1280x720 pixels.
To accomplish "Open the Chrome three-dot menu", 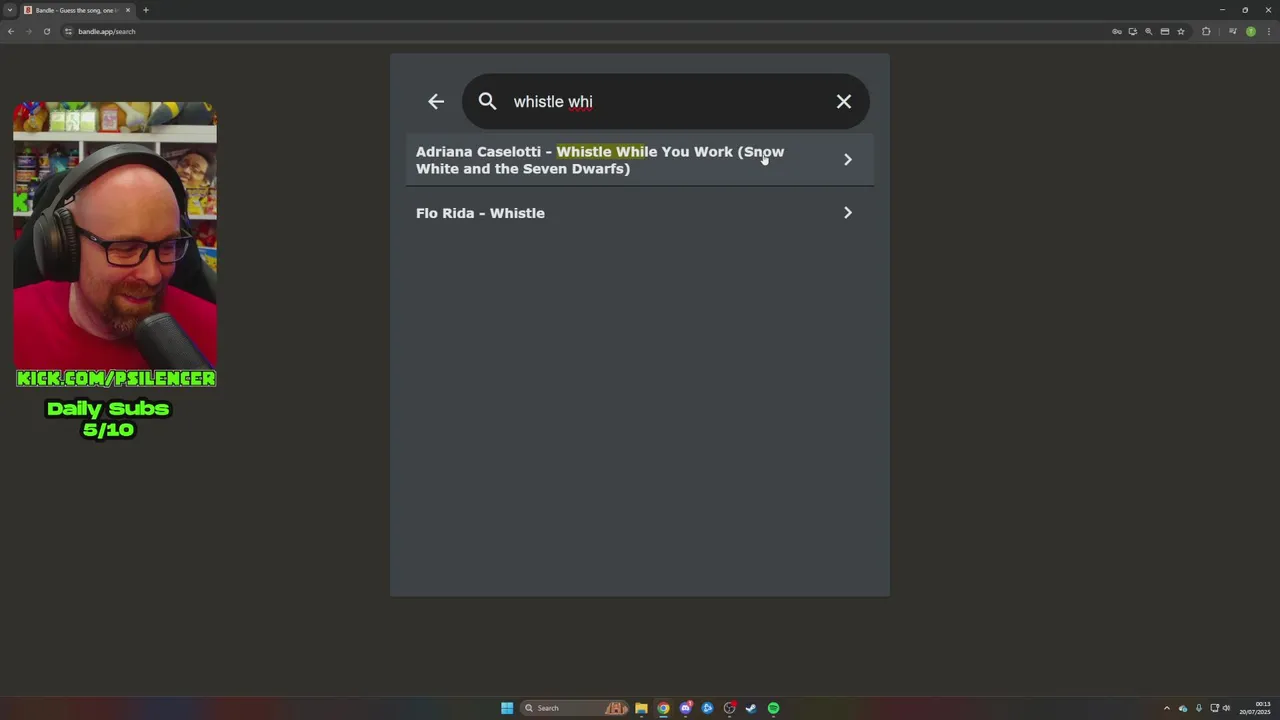I will pos(1269,31).
